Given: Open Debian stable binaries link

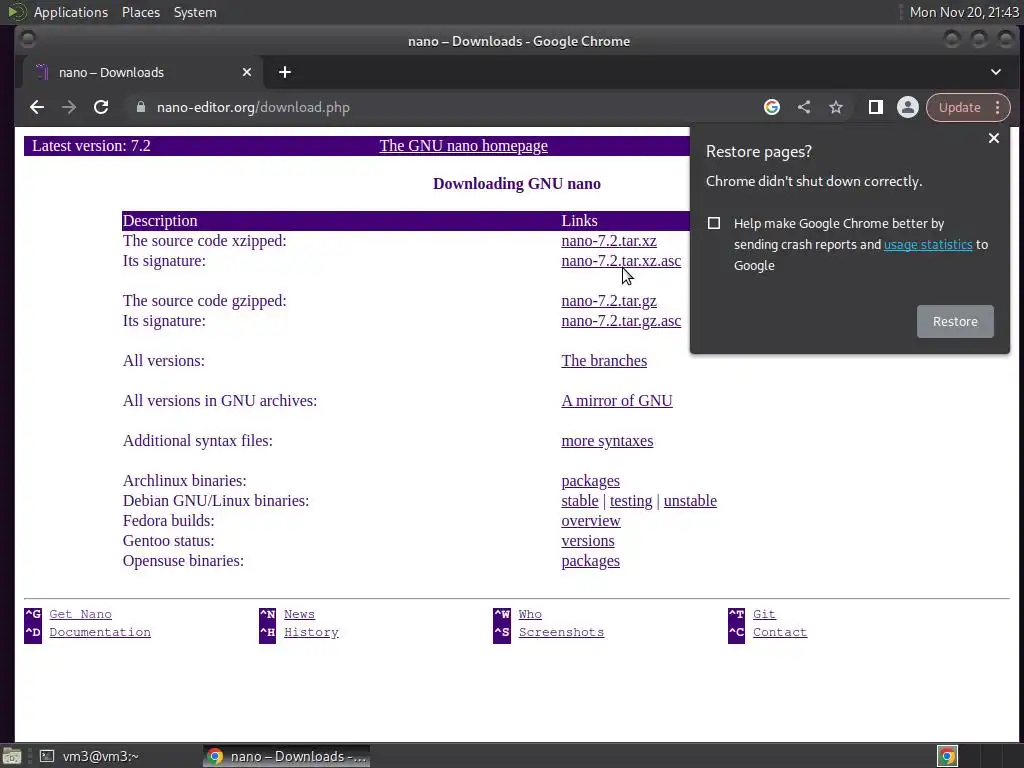Looking at the screenshot, I should tap(580, 501).
